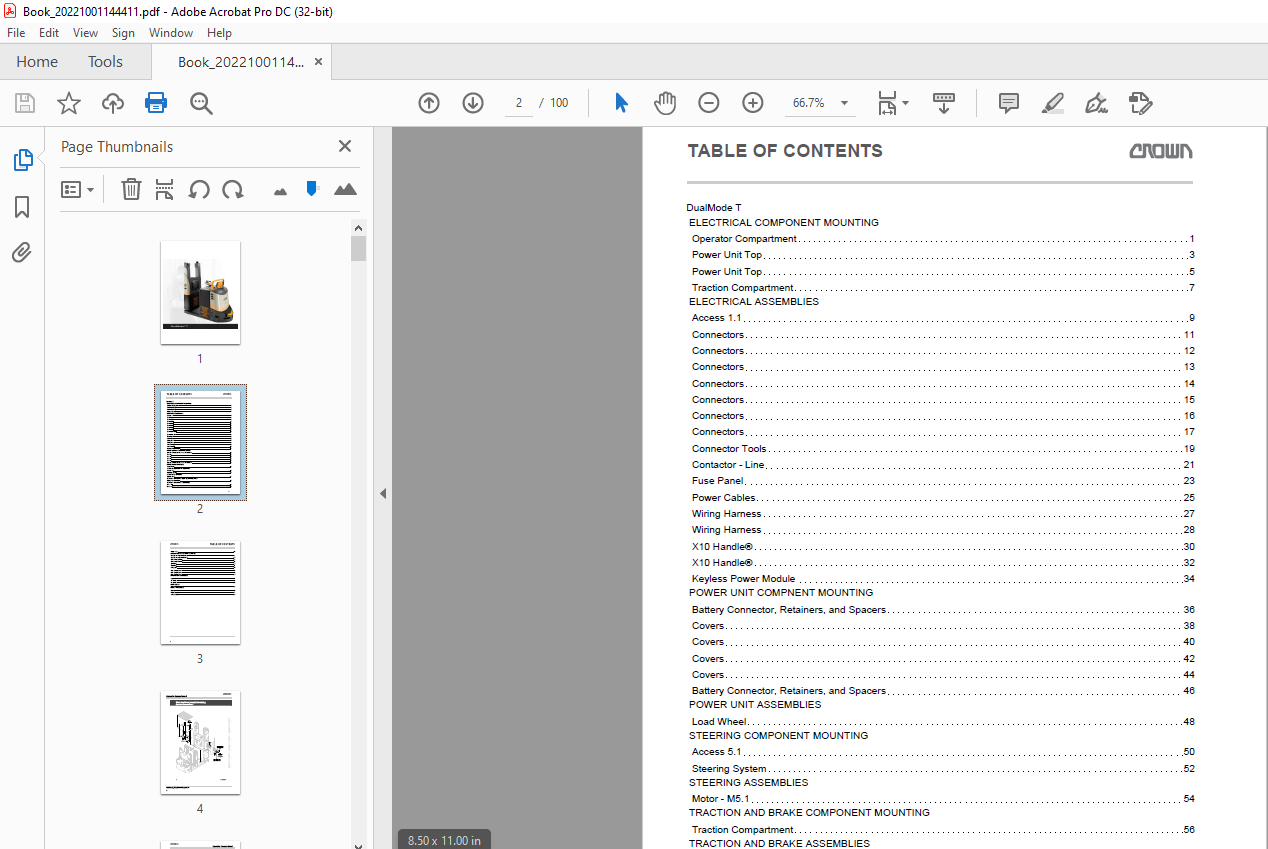1268x849 pixels.
Task: Click the Motor - M5.1 contents entry
Action: pyautogui.click(x=943, y=799)
